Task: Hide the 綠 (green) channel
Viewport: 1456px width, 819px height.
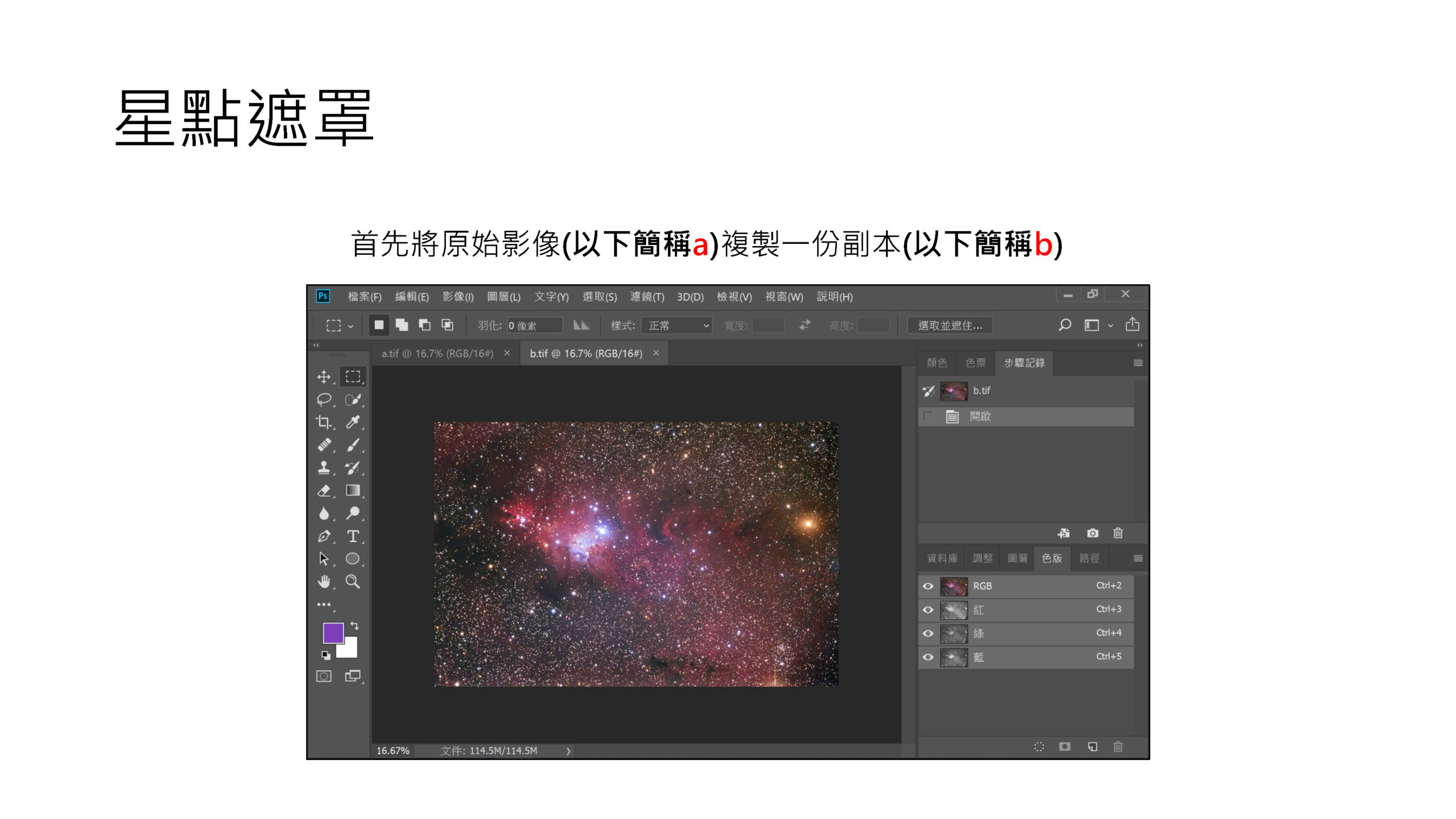Action: (928, 634)
